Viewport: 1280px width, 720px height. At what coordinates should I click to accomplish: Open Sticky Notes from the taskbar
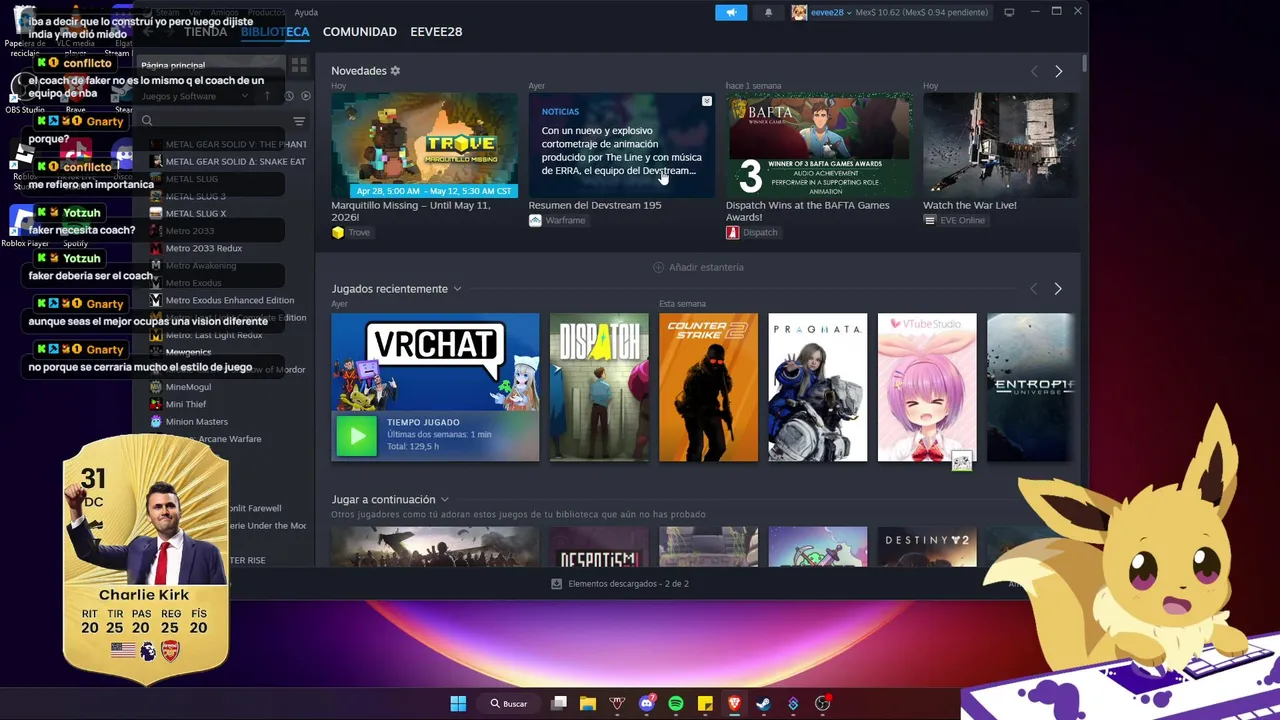click(x=705, y=703)
